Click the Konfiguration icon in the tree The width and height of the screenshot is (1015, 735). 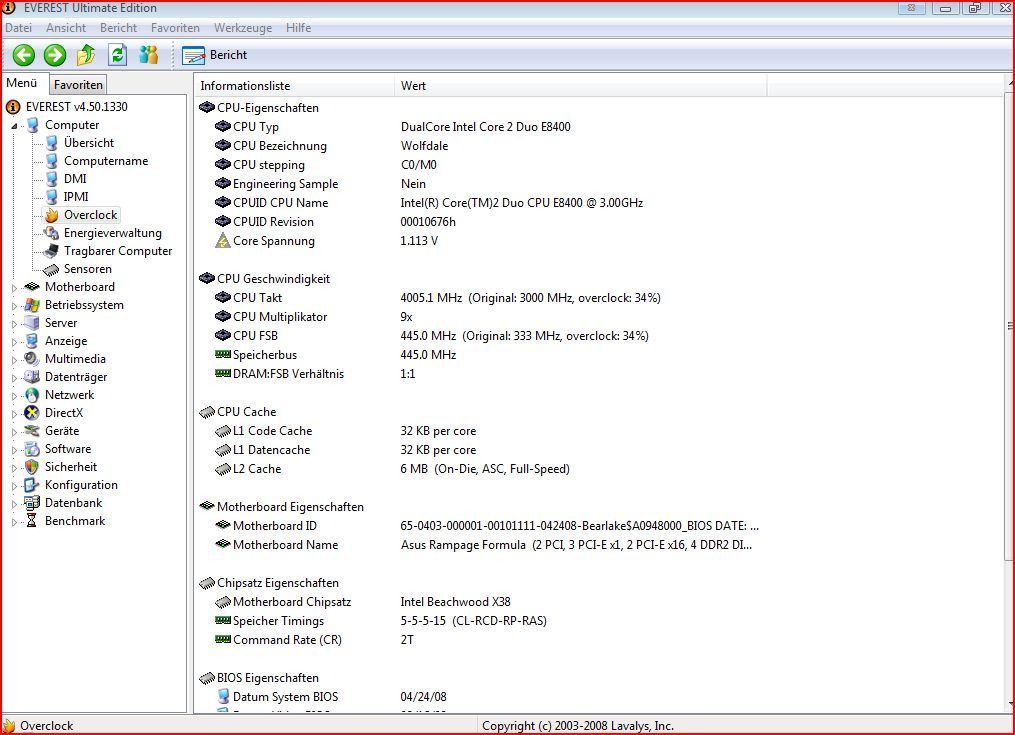[32, 485]
